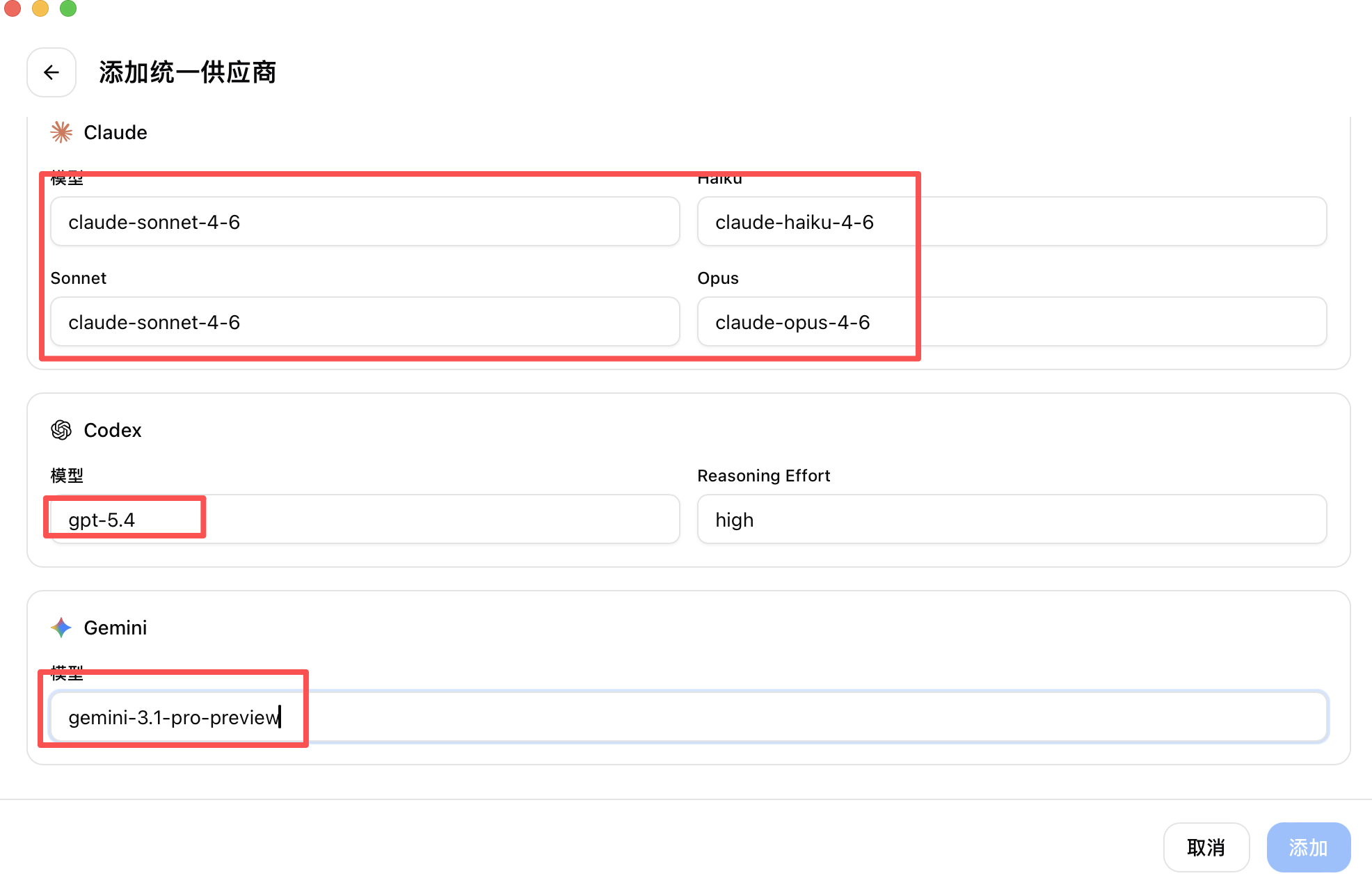Click the Gemini model field gemini-3.1-pro-preview
The height and width of the screenshot is (878, 1372).
click(x=687, y=717)
